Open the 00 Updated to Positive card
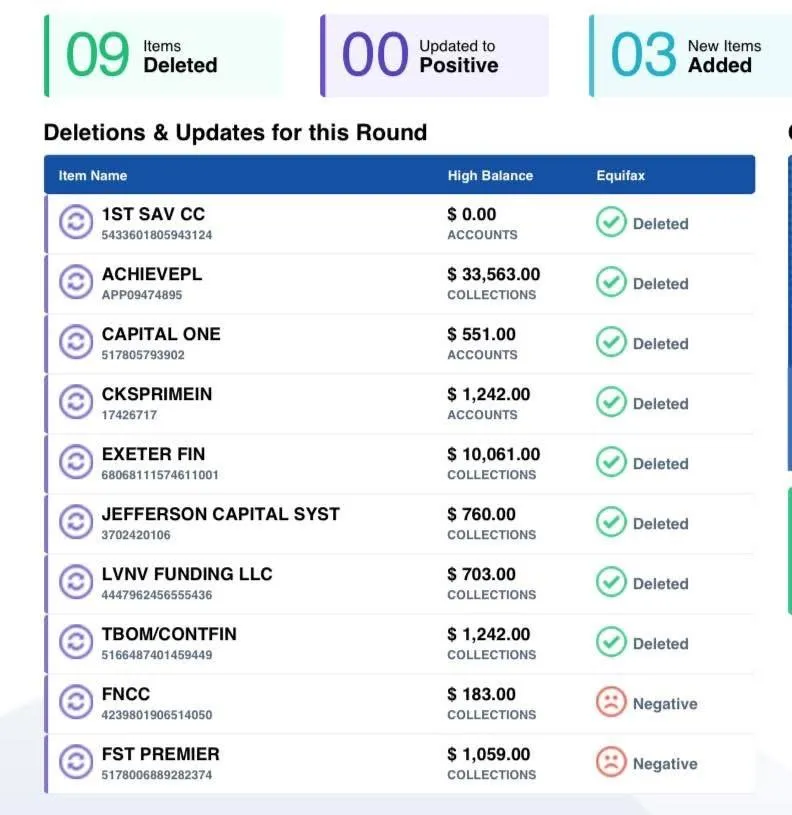 coord(435,56)
